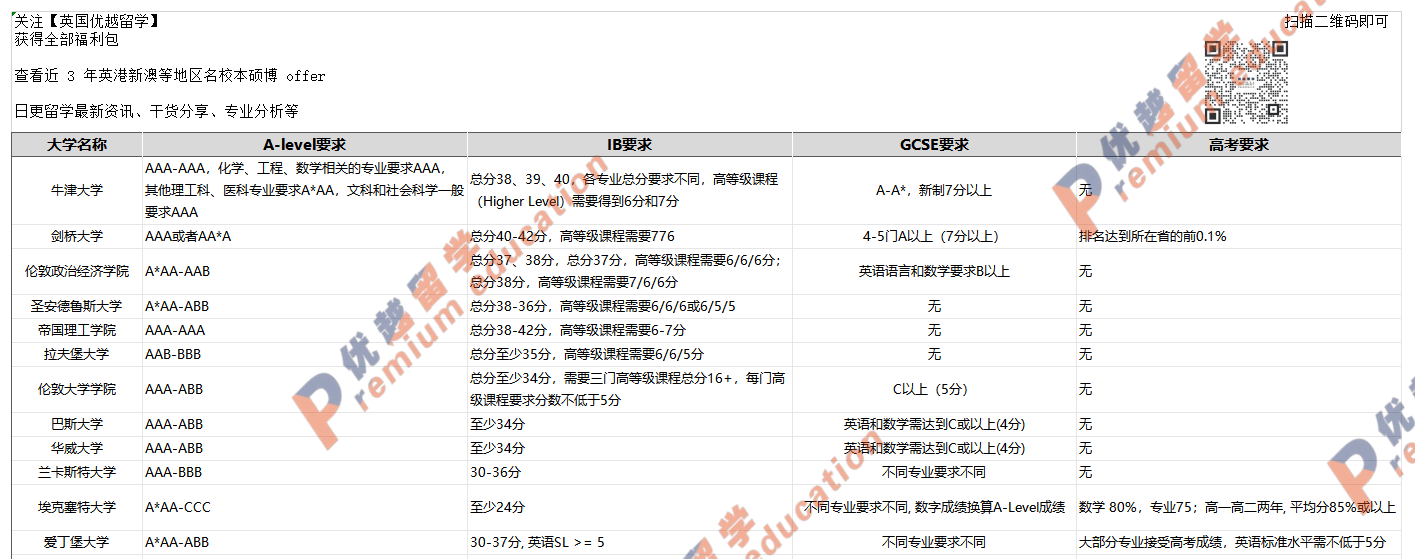Click 华威大学's AAA-ABB cell
The width and height of the screenshot is (1415, 559).
(305, 448)
